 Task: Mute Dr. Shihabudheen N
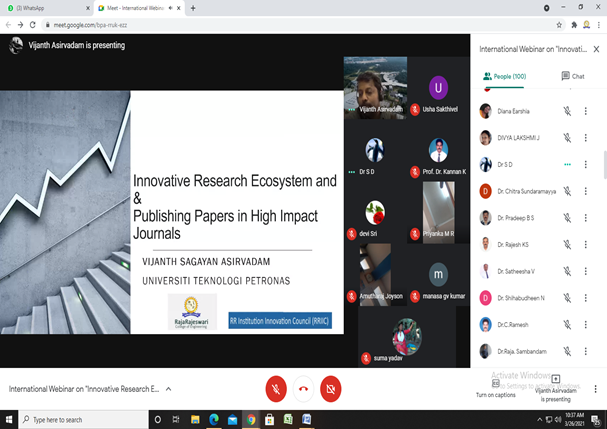[567, 298]
